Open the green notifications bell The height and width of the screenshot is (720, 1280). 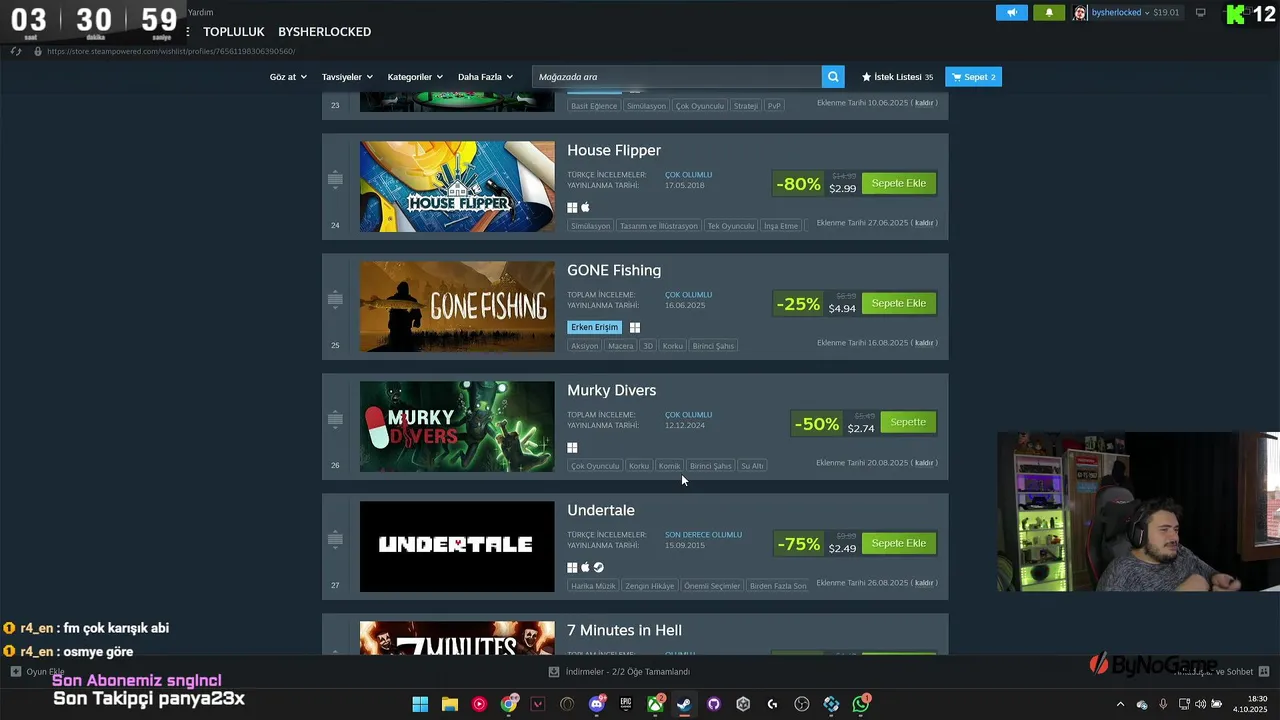1049,13
